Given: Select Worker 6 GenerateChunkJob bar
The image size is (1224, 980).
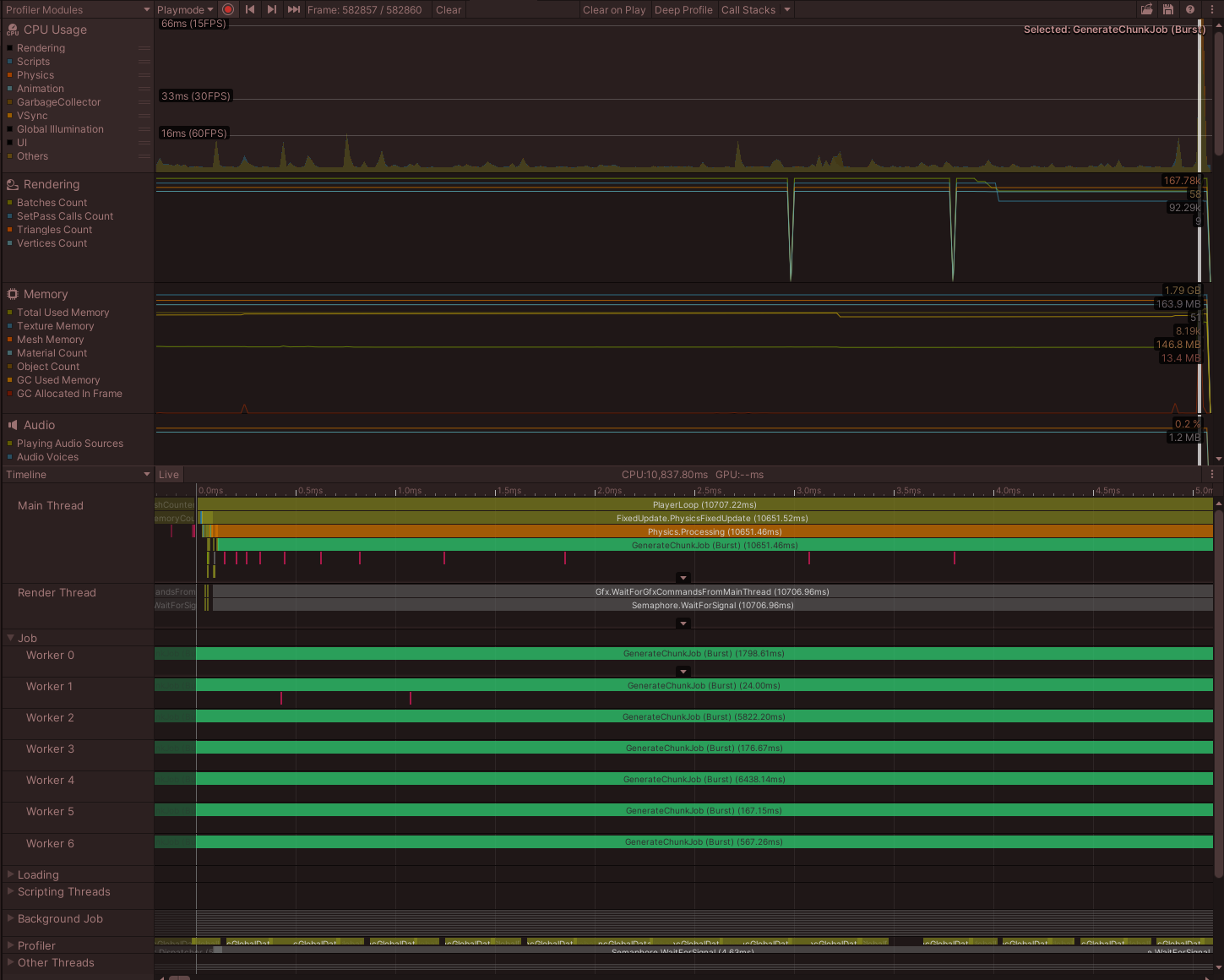Looking at the screenshot, I should (x=704, y=841).
